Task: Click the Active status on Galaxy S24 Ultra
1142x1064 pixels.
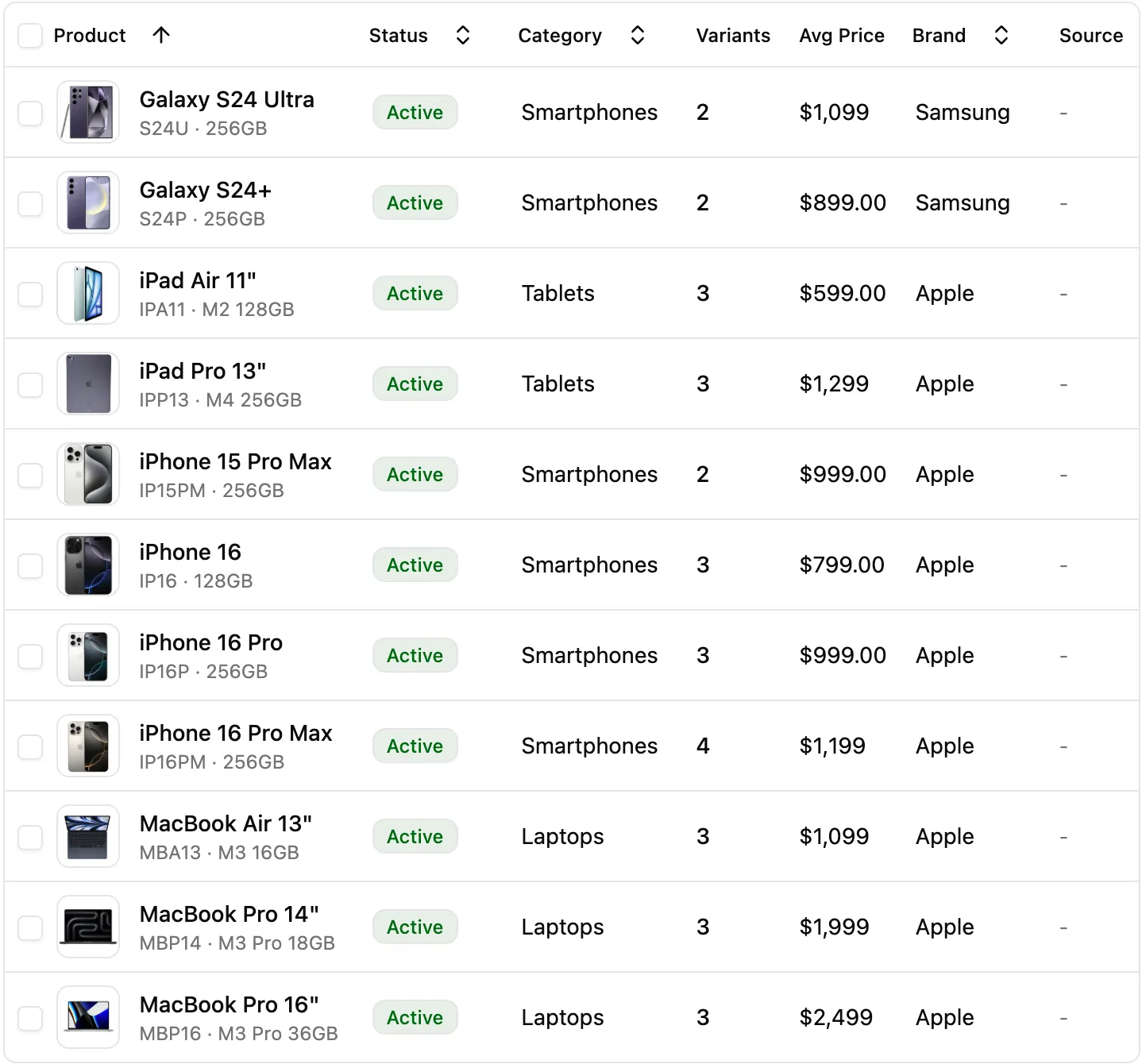Action: point(415,112)
